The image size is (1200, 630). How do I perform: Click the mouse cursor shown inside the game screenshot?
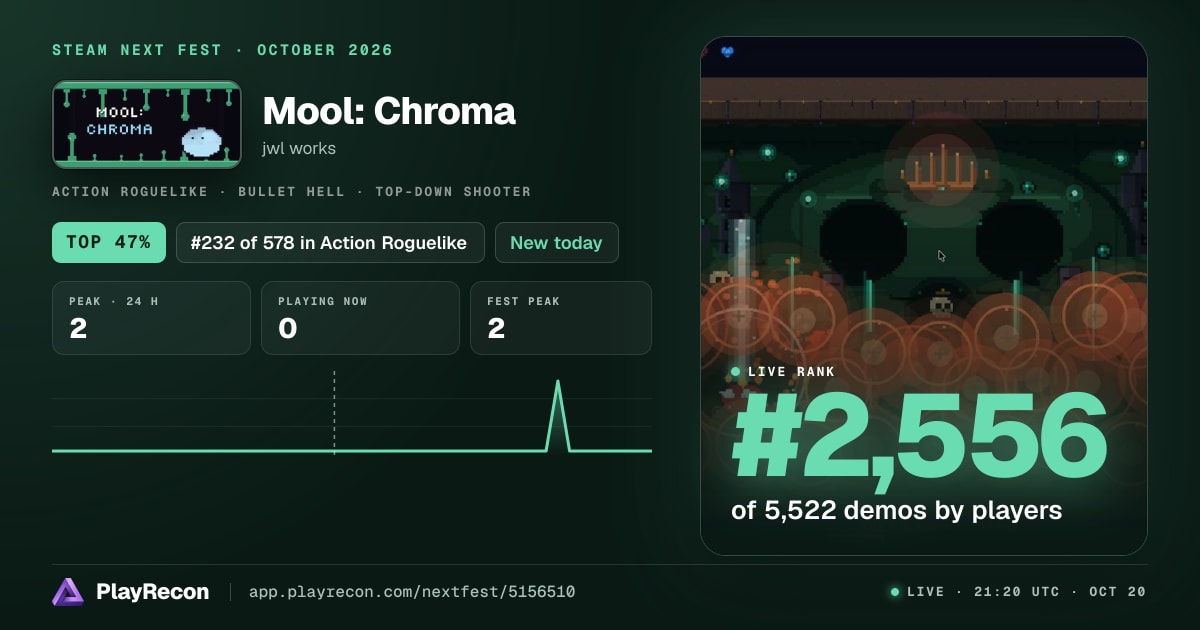[942, 256]
